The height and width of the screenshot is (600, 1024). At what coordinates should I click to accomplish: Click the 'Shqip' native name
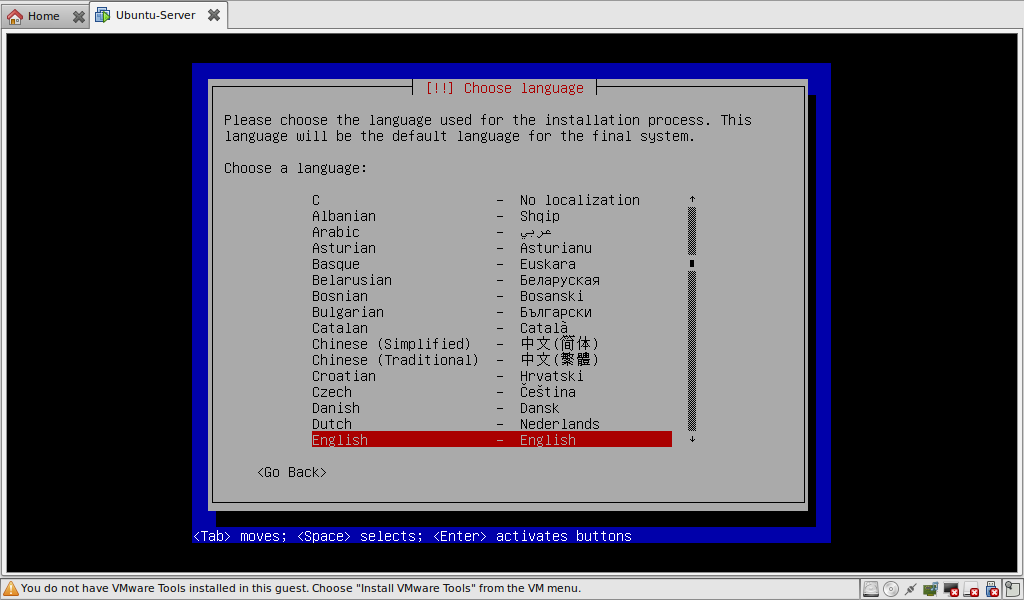pyautogui.click(x=540, y=216)
